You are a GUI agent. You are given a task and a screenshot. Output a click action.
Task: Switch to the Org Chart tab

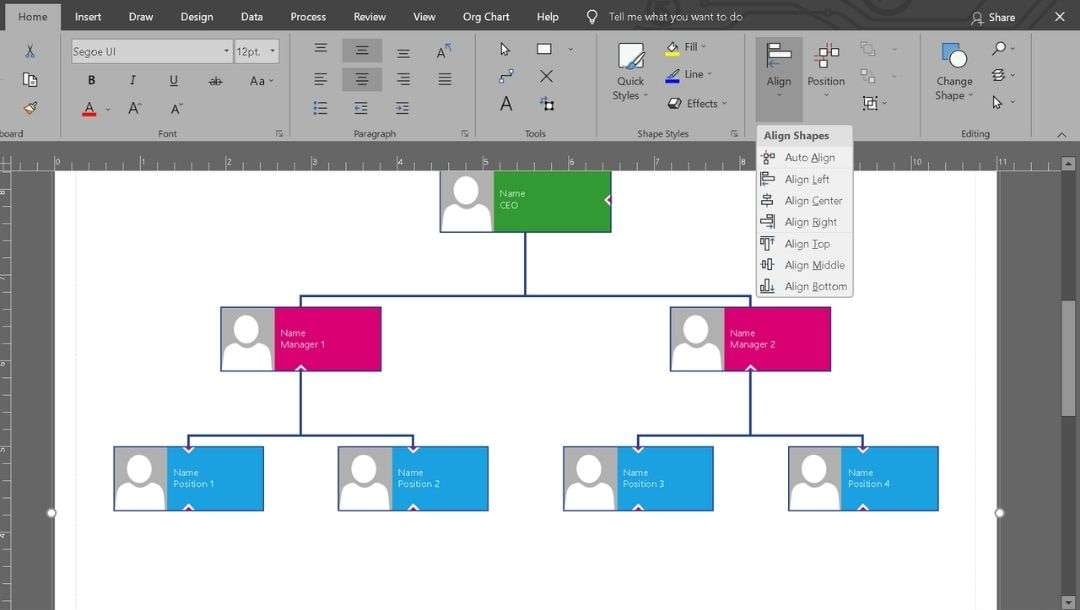pyautogui.click(x=486, y=16)
